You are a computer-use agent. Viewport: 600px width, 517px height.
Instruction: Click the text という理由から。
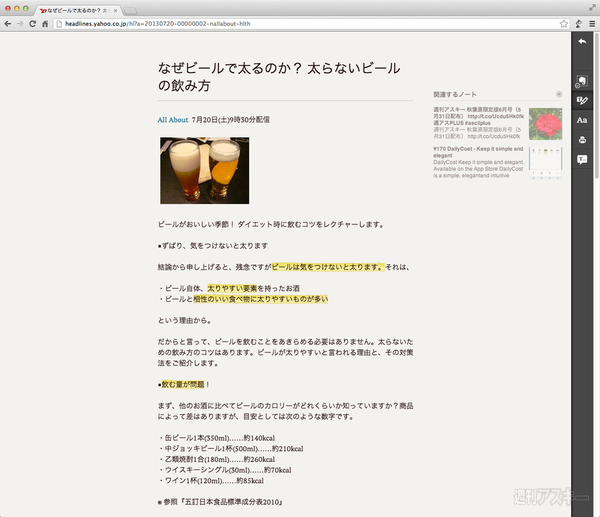click(x=184, y=320)
